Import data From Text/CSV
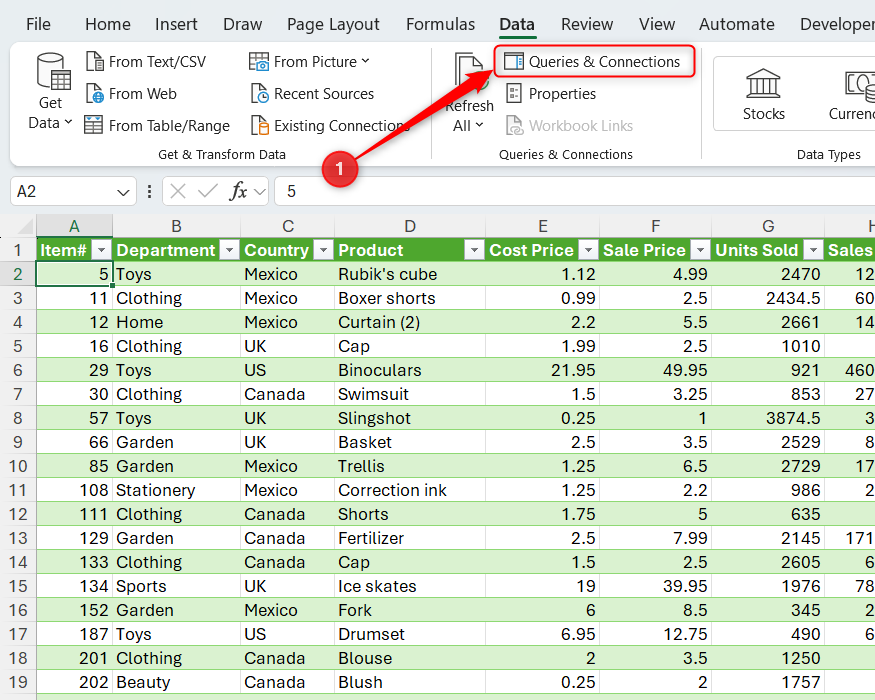The width and height of the screenshot is (875, 700). [x=146, y=61]
